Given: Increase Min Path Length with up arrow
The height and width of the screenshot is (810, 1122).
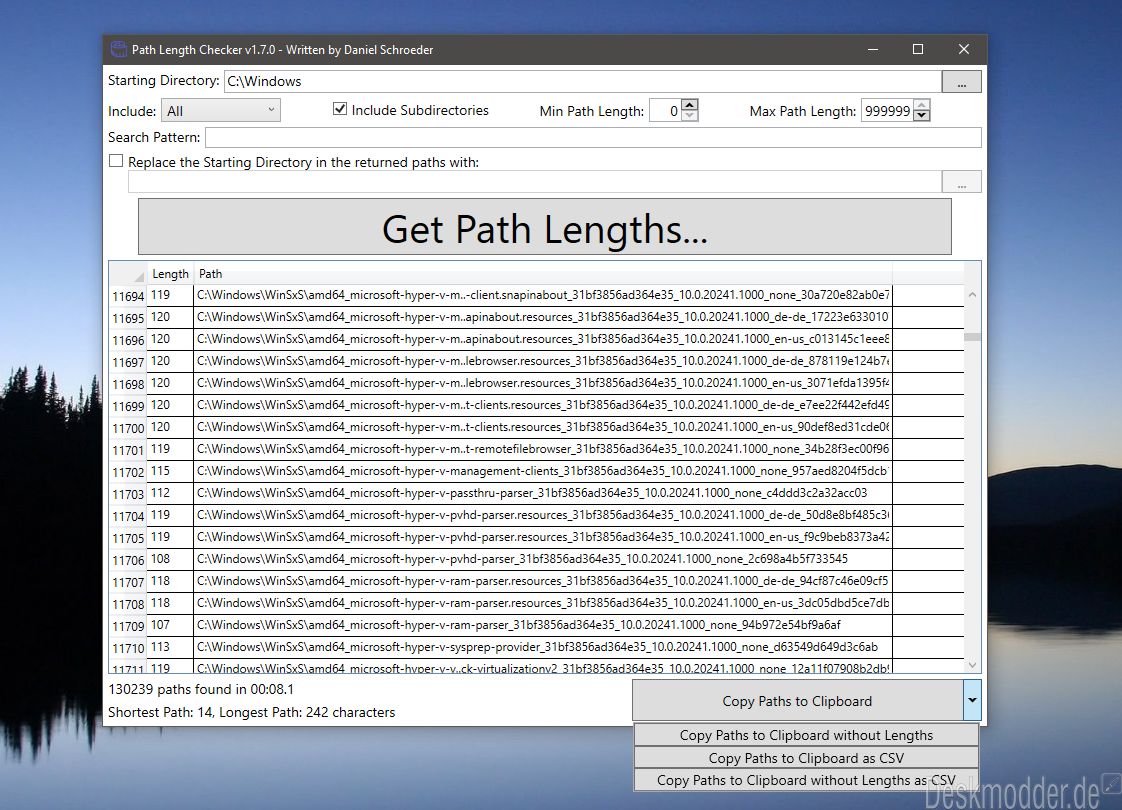Looking at the screenshot, I should [689, 104].
